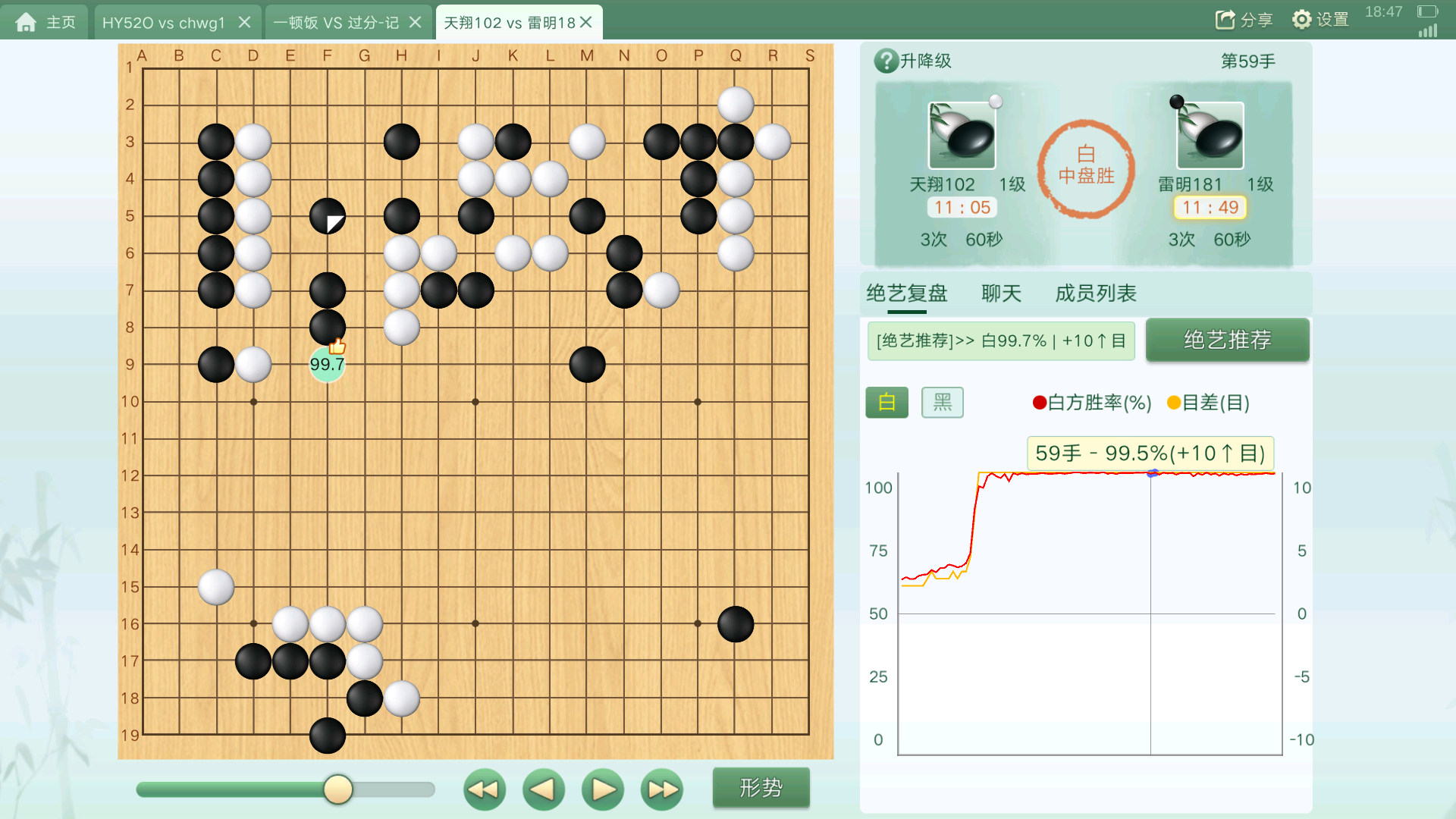This screenshot has height=819, width=1456.
Task: Click the move progress slider handle
Action: 338,789
